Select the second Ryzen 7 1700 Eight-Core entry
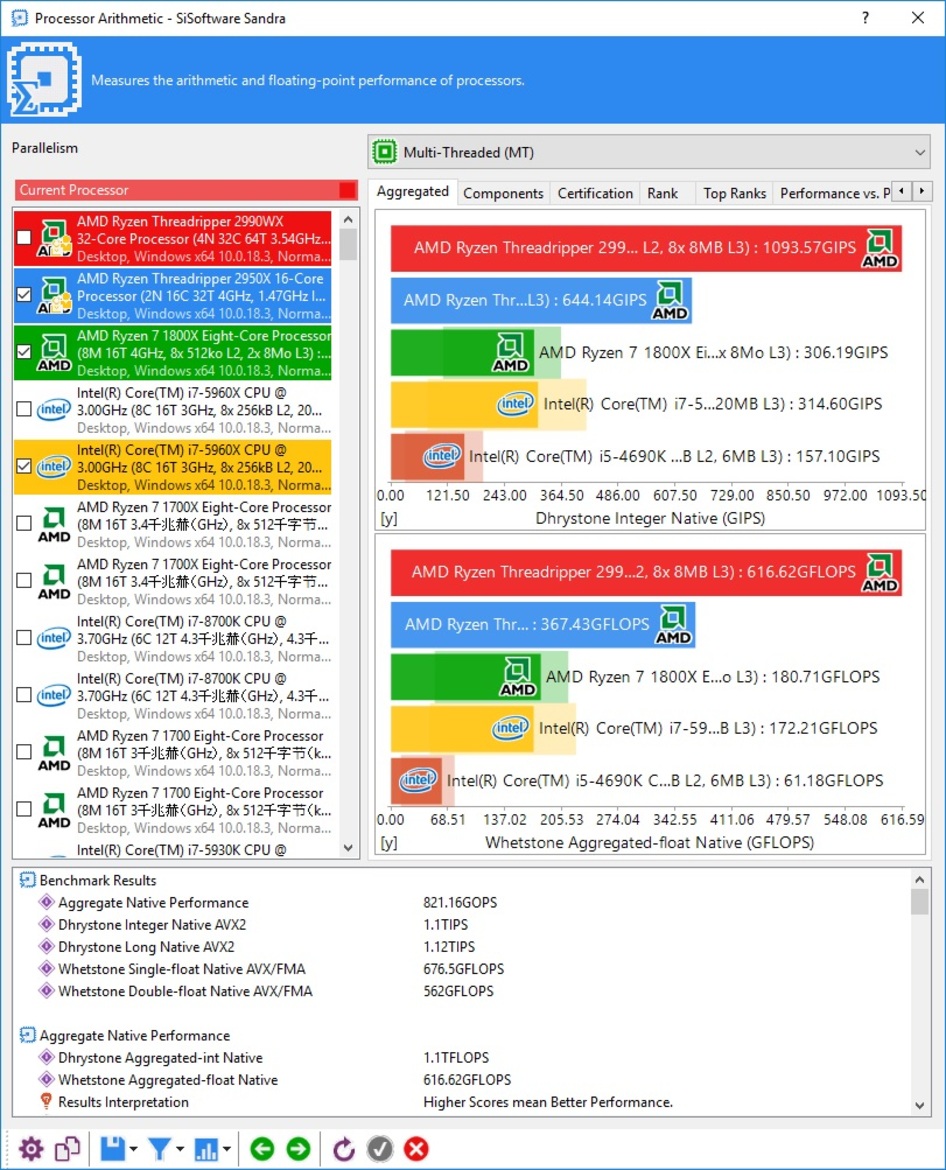The height and width of the screenshot is (1170, 946). [x=173, y=810]
